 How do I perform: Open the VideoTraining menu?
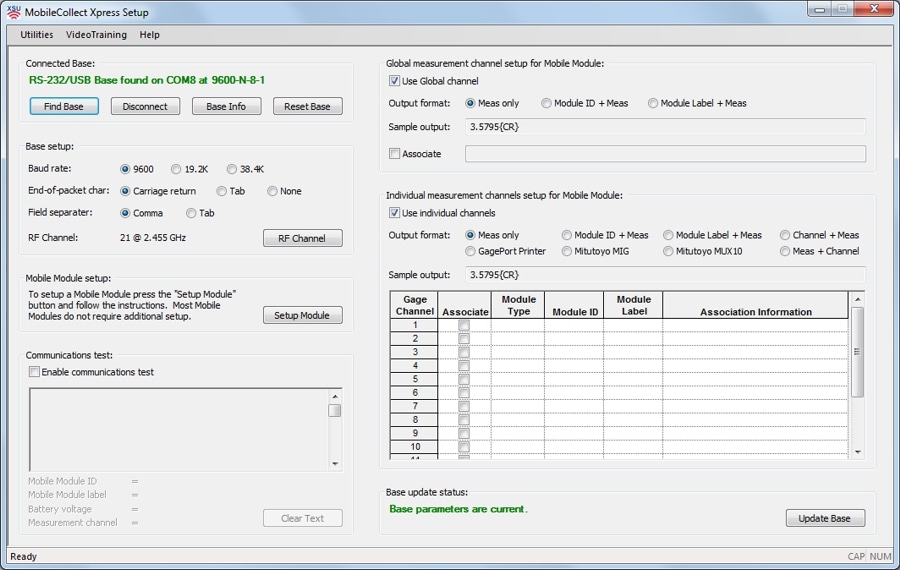[96, 34]
